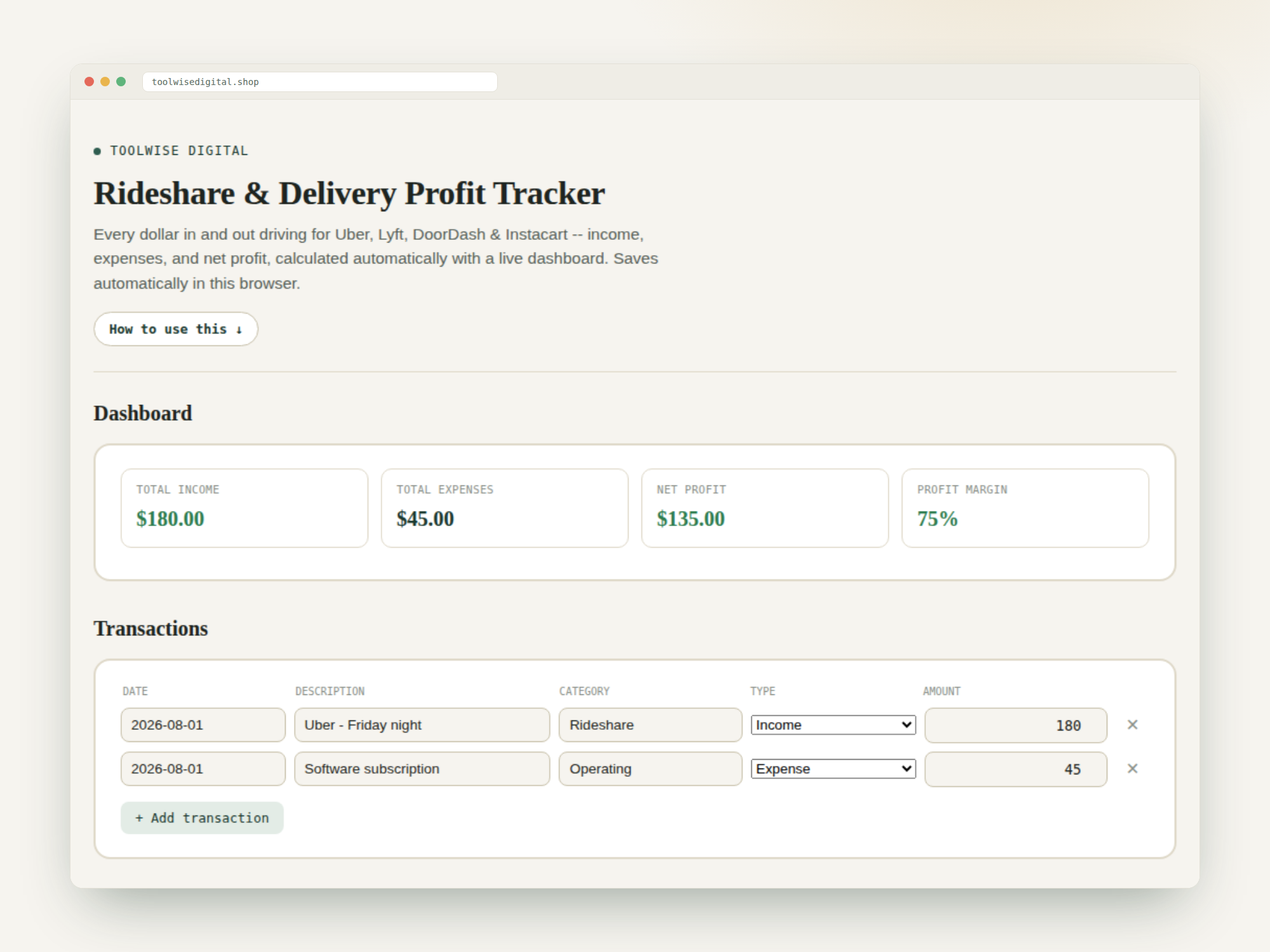The image size is (1270, 952).
Task: Edit the Uber - Friday night description field
Action: click(422, 725)
